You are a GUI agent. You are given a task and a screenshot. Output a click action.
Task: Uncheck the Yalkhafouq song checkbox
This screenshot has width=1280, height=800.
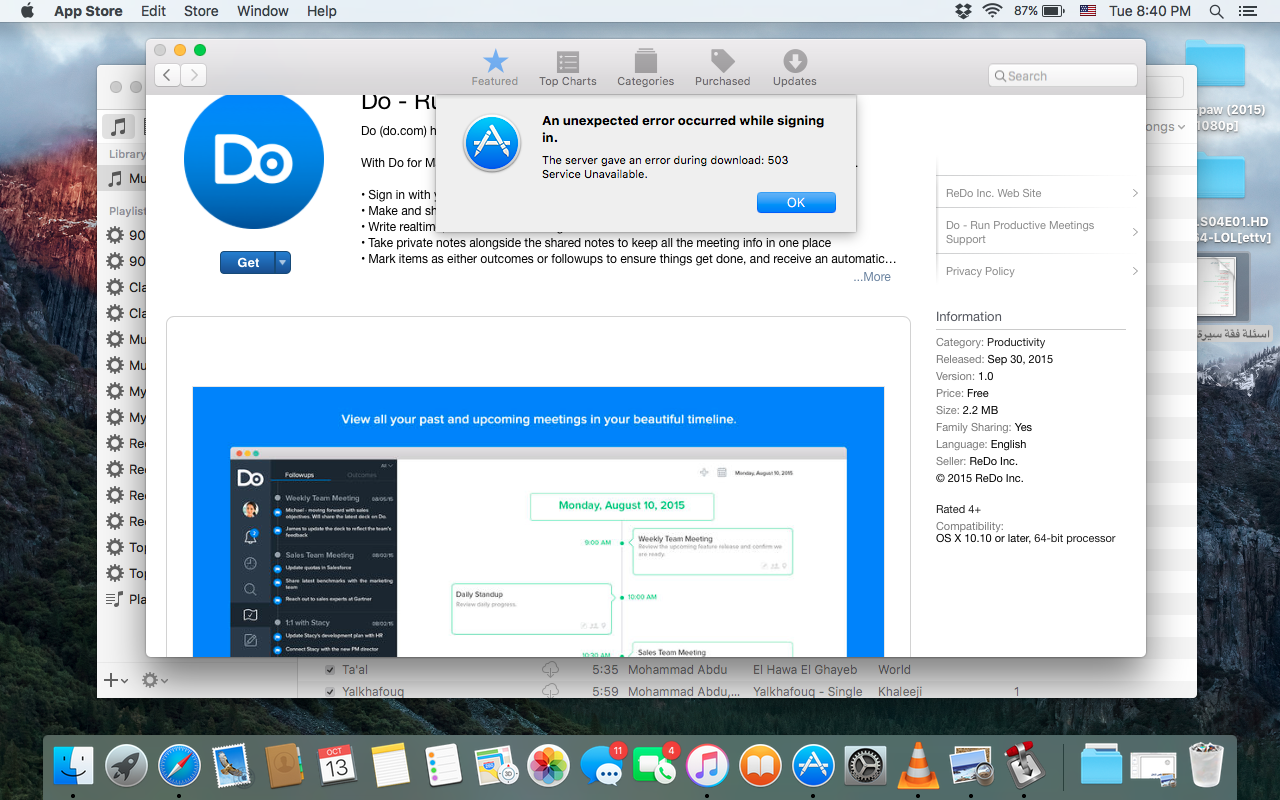pyautogui.click(x=330, y=692)
